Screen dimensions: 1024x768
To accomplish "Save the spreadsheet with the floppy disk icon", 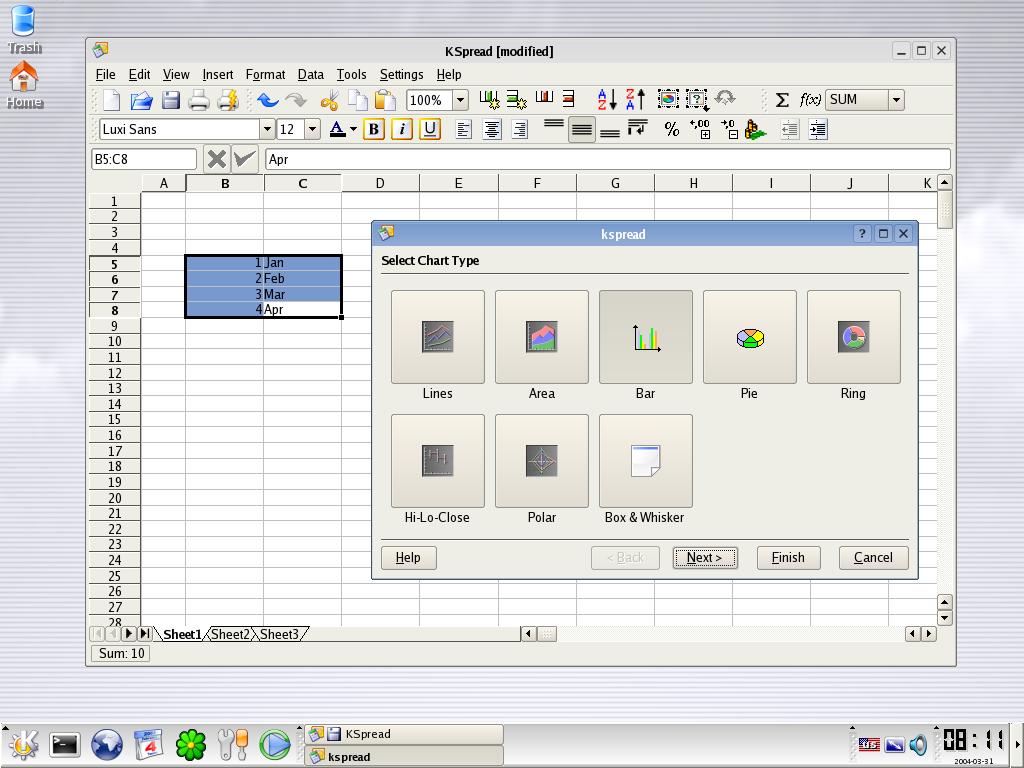I will click(170, 100).
